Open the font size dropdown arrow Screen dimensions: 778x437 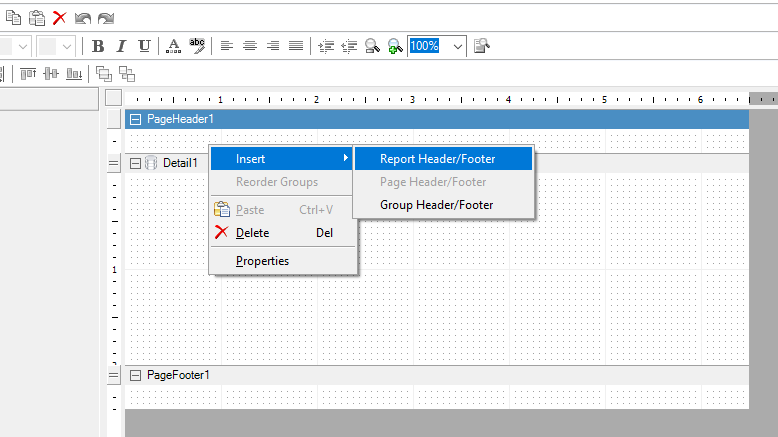tap(66, 47)
